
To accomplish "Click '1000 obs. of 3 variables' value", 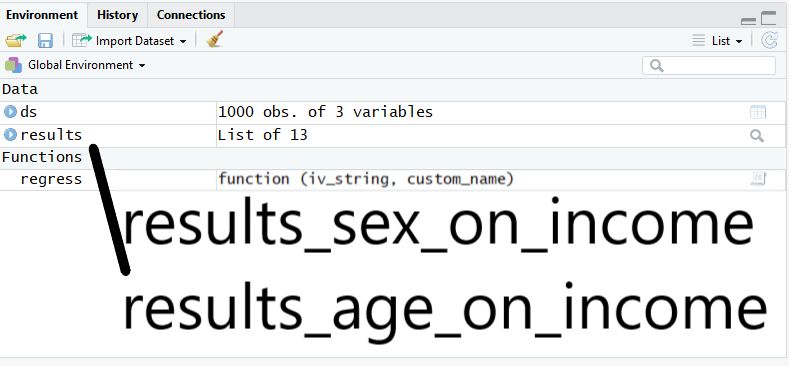I will pyautogui.click(x=325, y=112).
